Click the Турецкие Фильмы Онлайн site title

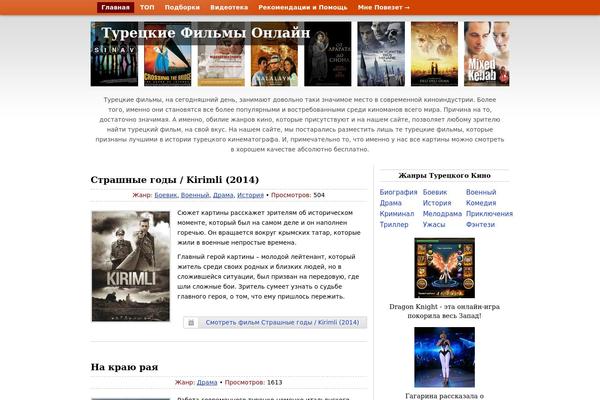(205, 33)
